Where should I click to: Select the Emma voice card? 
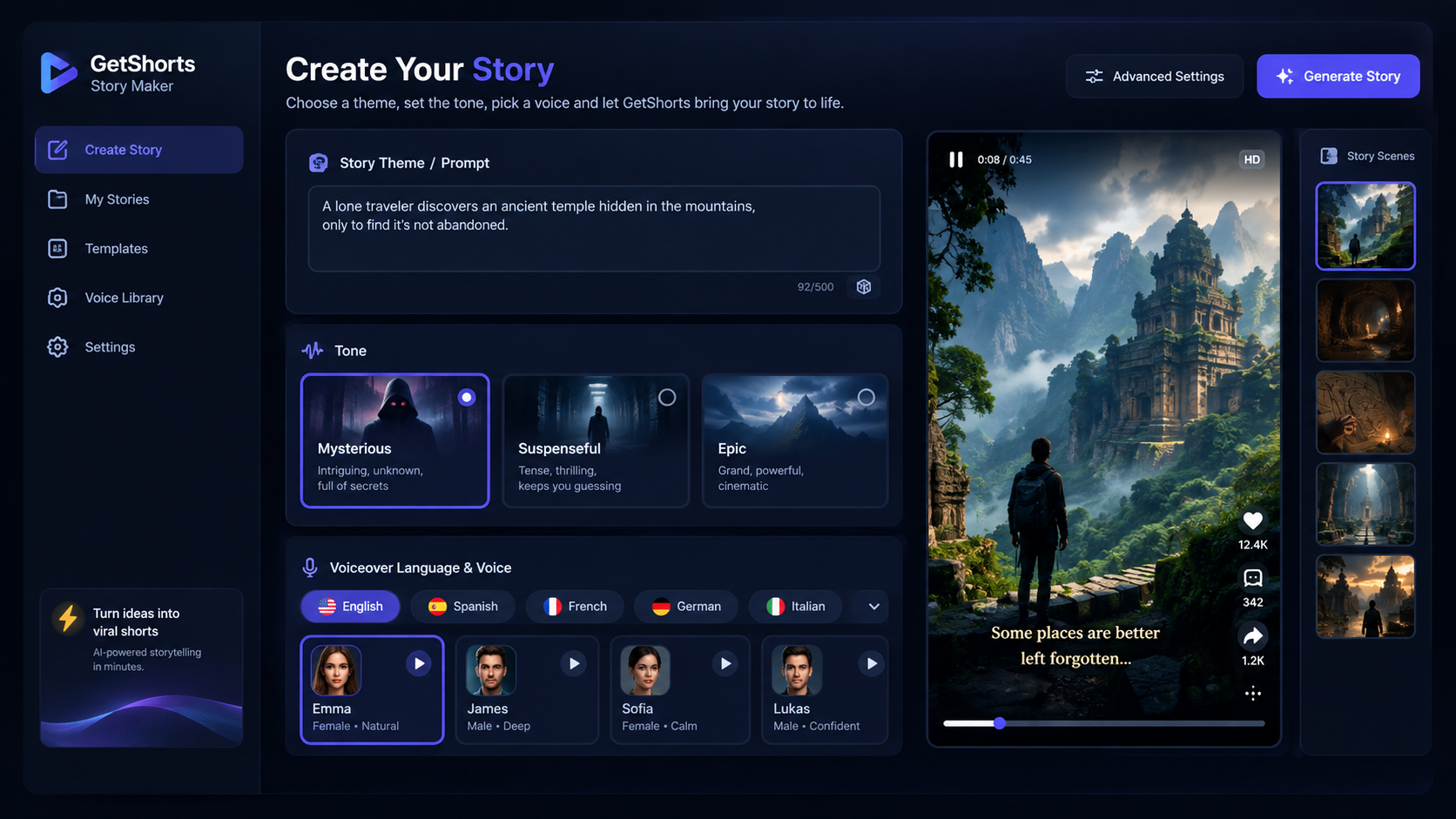372,689
